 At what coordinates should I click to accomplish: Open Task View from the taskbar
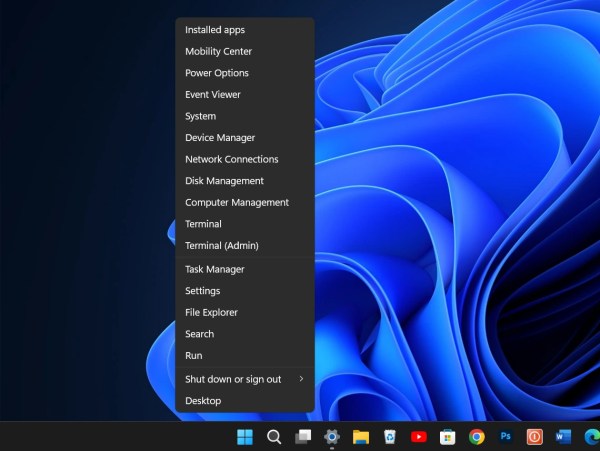click(x=303, y=437)
